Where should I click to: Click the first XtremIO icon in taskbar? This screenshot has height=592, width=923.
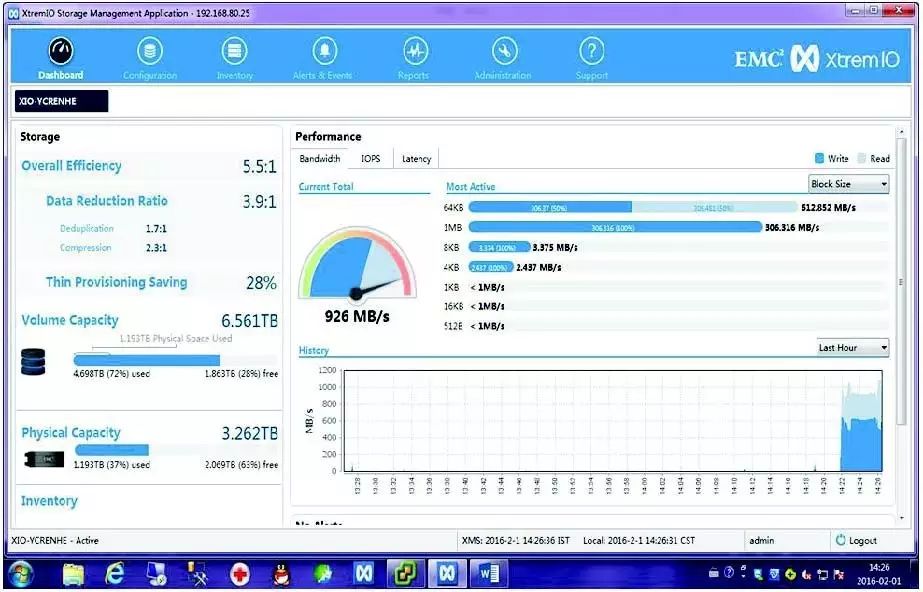[363, 574]
